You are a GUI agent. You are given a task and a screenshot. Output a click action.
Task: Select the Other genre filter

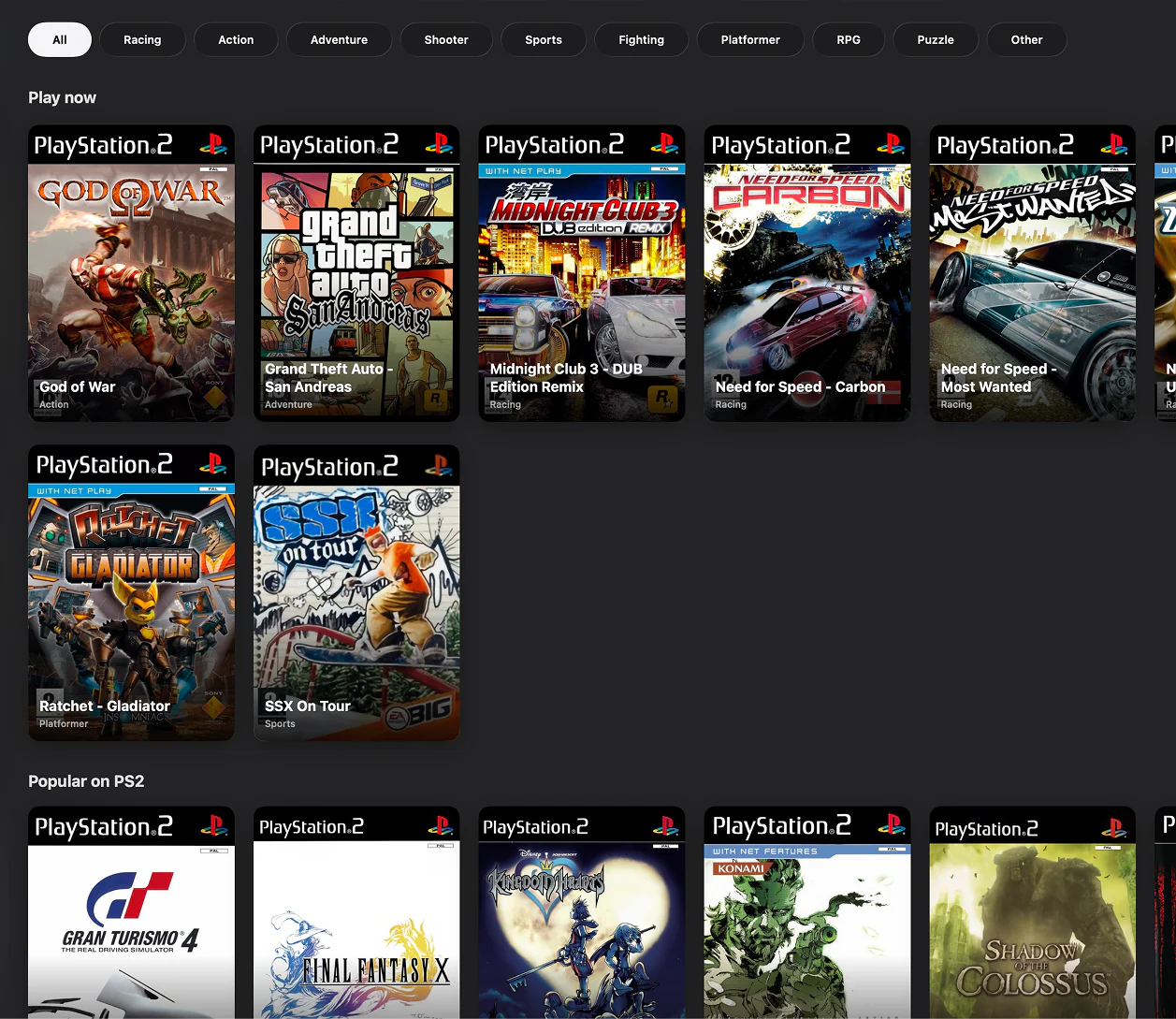(1026, 39)
